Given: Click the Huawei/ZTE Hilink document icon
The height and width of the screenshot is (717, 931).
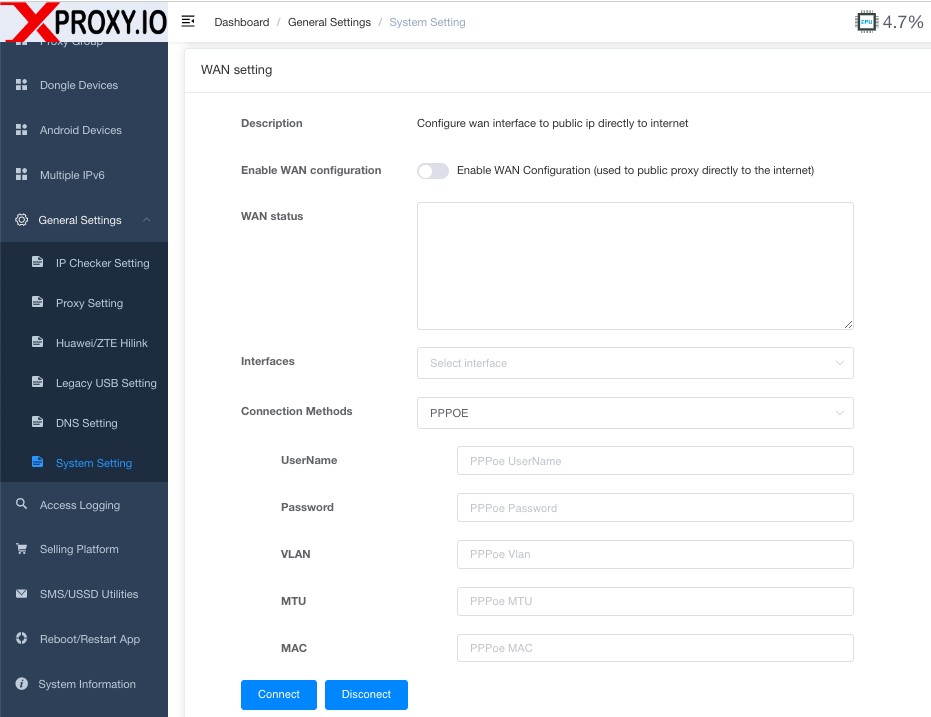Looking at the screenshot, I should pyautogui.click(x=37, y=342).
